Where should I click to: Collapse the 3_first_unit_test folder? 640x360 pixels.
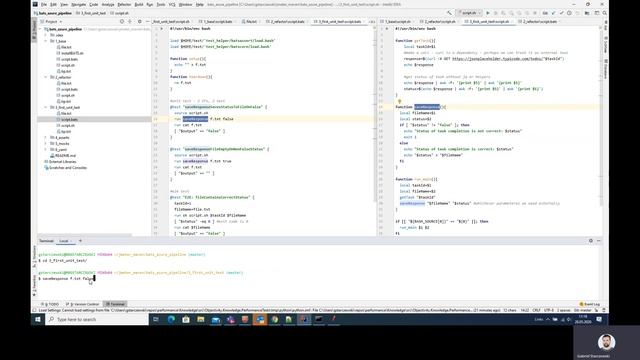[x=46, y=107]
